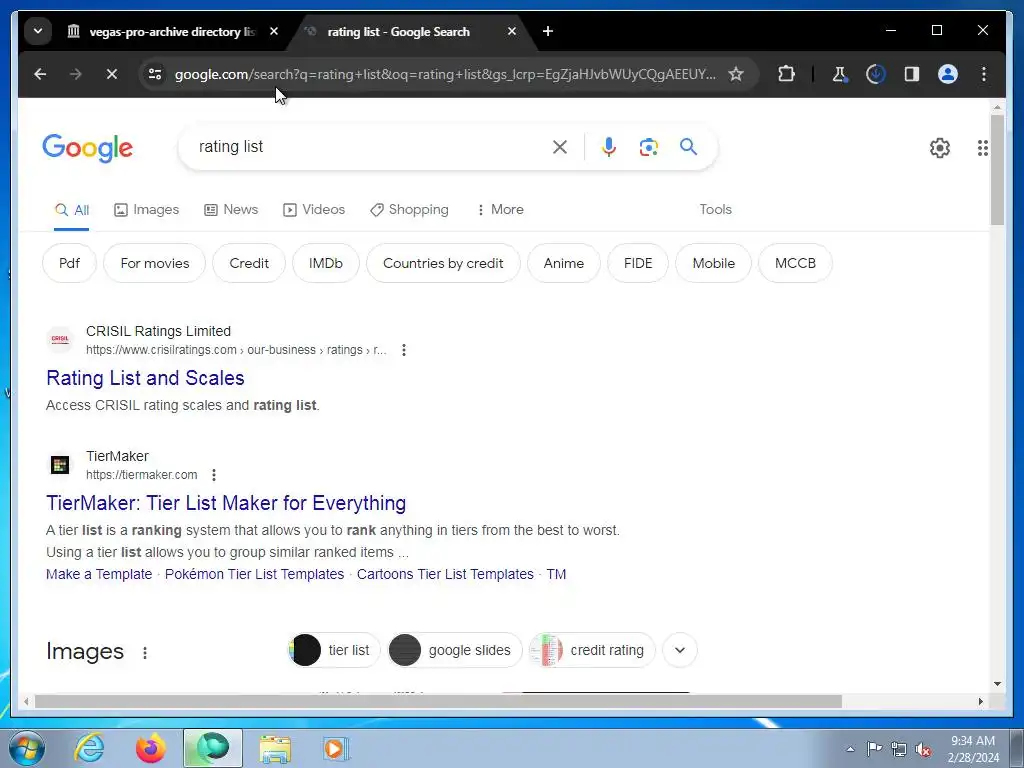The height and width of the screenshot is (768, 1024).
Task: Select the google slides image chip
Action: click(455, 650)
